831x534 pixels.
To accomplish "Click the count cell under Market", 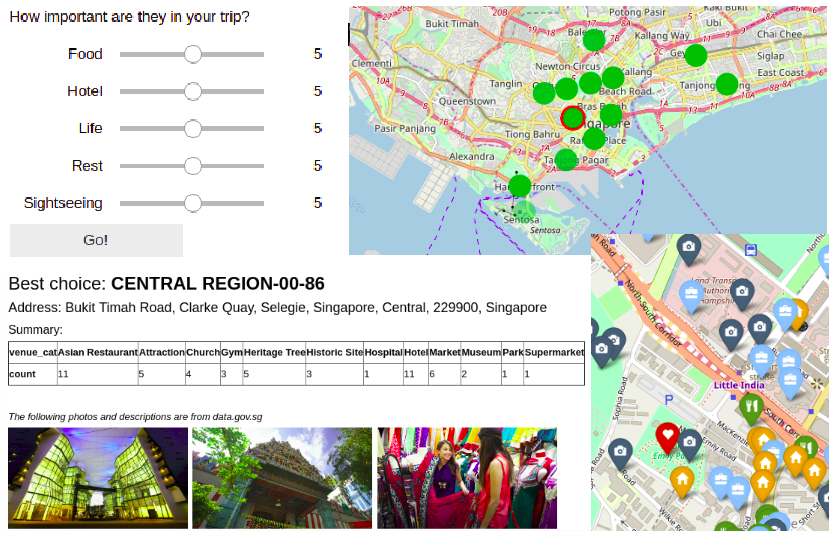I will pos(444,374).
